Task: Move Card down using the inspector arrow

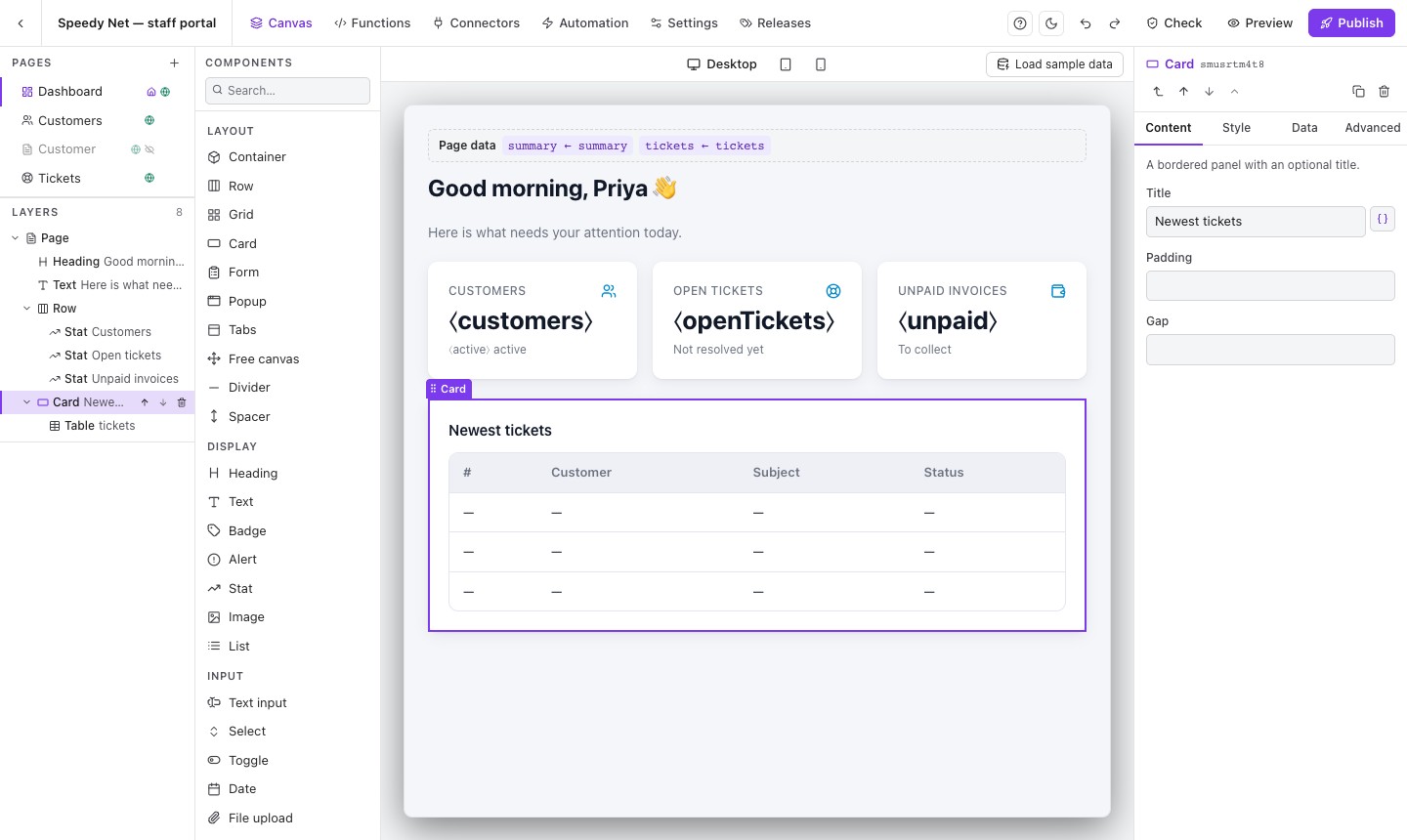Action: (1209, 92)
